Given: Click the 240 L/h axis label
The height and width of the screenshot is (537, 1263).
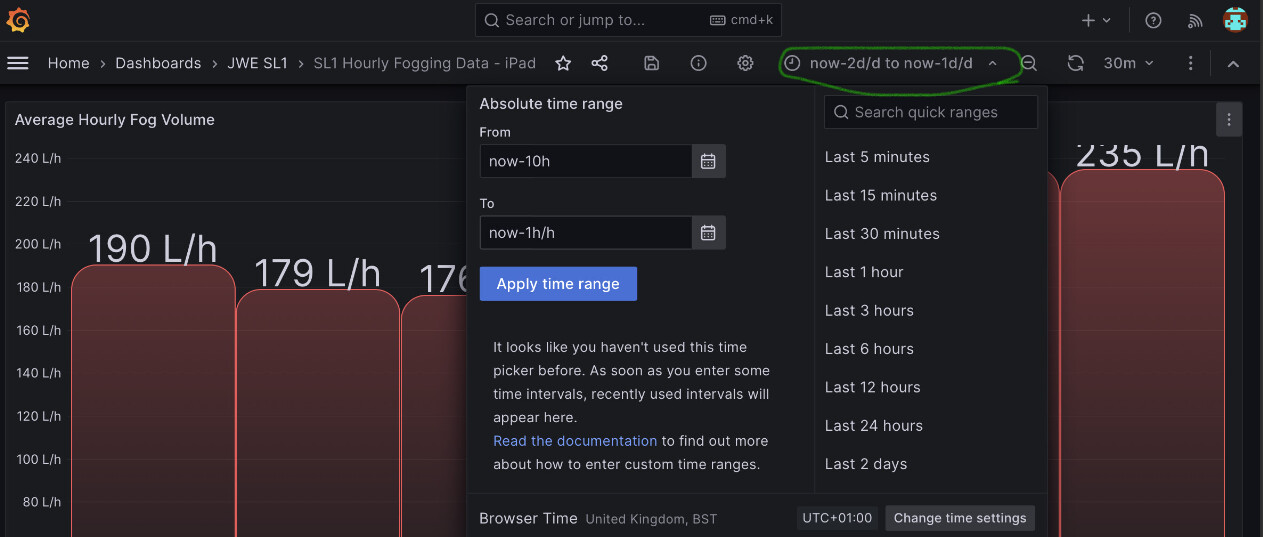Looking at the screenshot, I should click(40, 158).
